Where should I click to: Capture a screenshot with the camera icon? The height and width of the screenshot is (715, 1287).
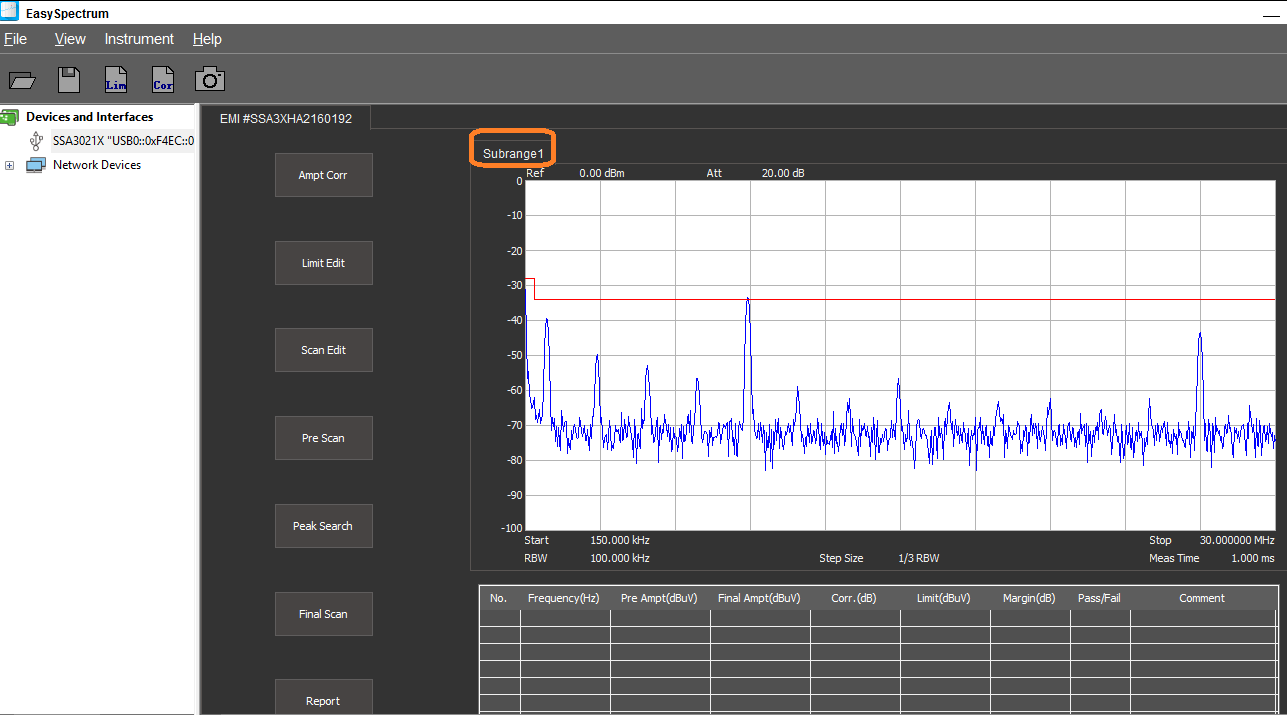coord(210,80)
